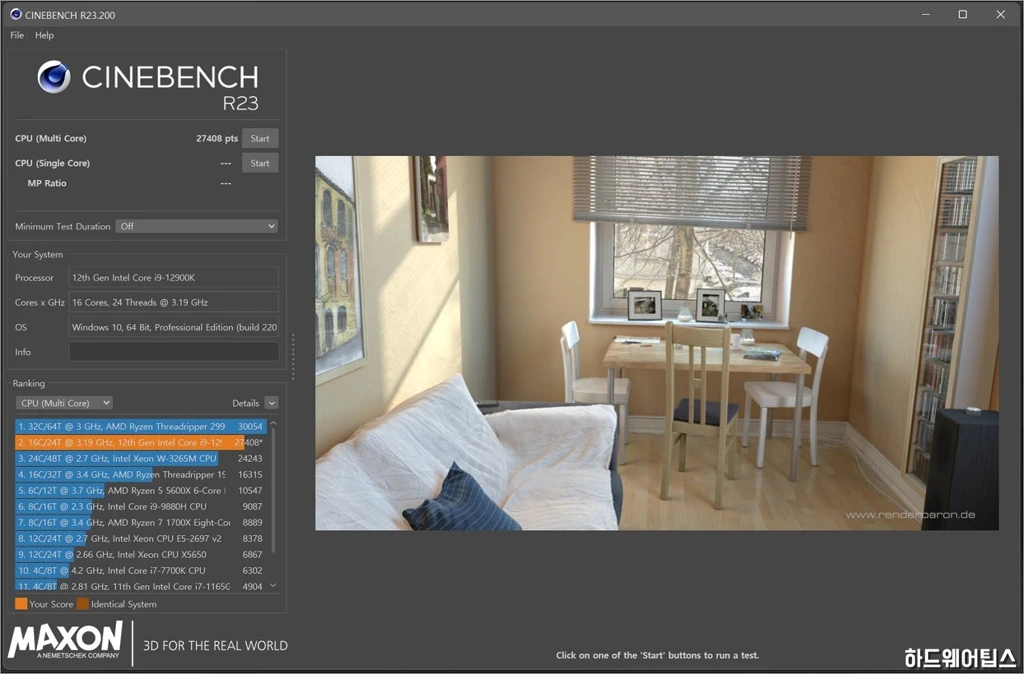
Task: Open the File menu
Action: point(17,35)
